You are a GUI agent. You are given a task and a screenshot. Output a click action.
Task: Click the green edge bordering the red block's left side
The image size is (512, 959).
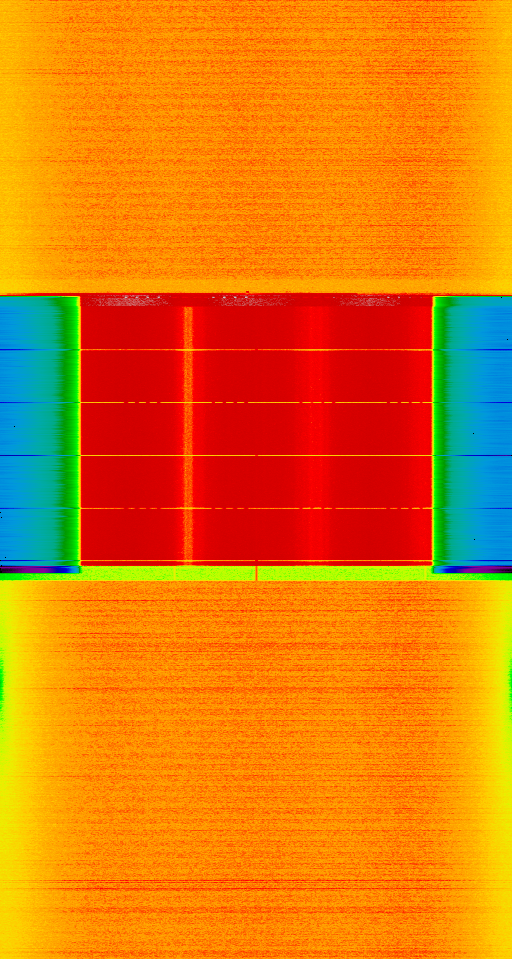[72, 430]
